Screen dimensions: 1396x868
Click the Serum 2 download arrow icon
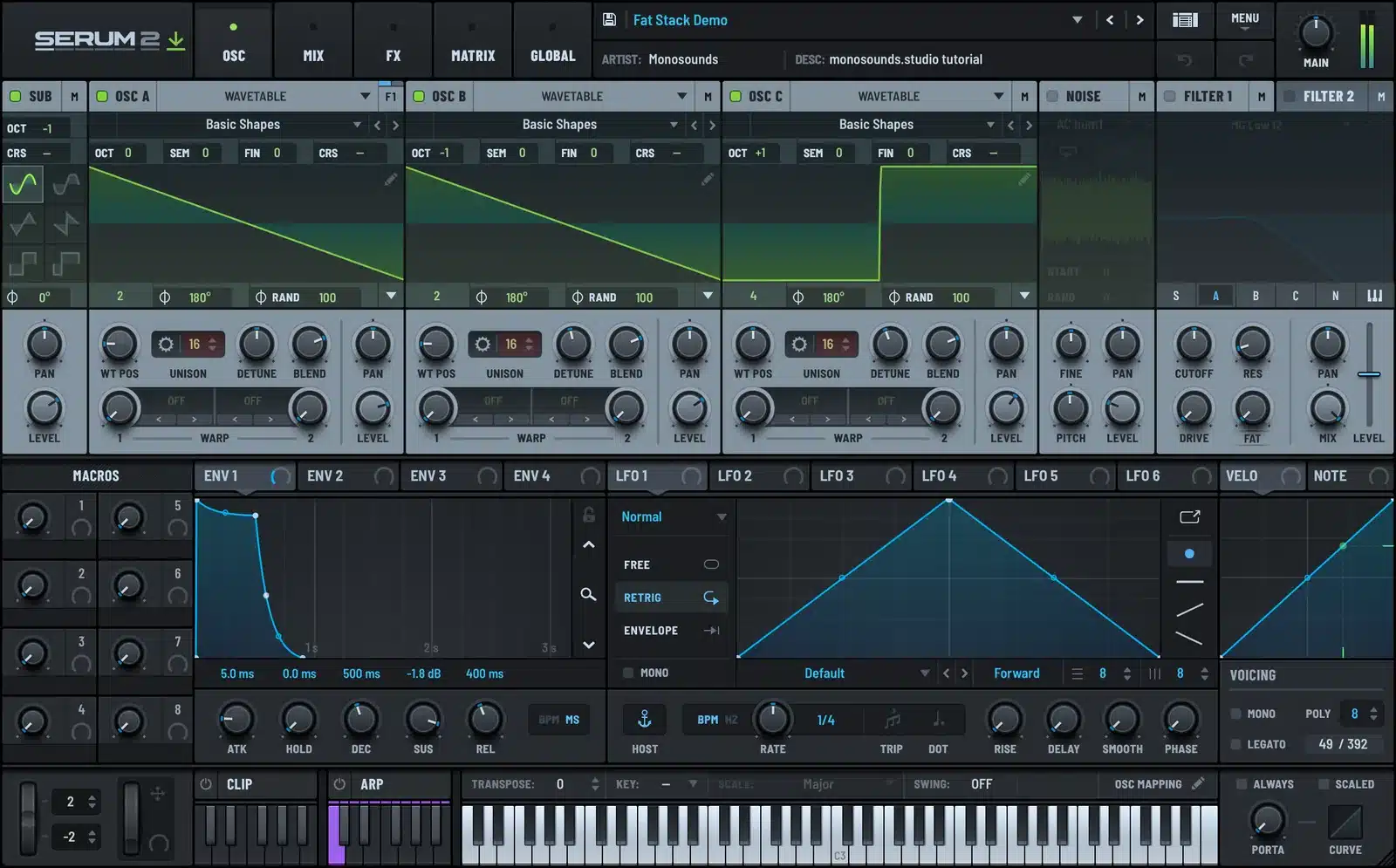[x=176, y=40]
